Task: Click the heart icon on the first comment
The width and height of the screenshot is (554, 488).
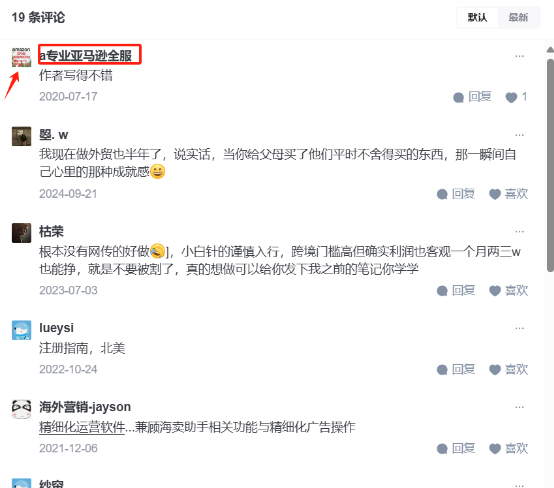Action: click(x=511, y=97)
